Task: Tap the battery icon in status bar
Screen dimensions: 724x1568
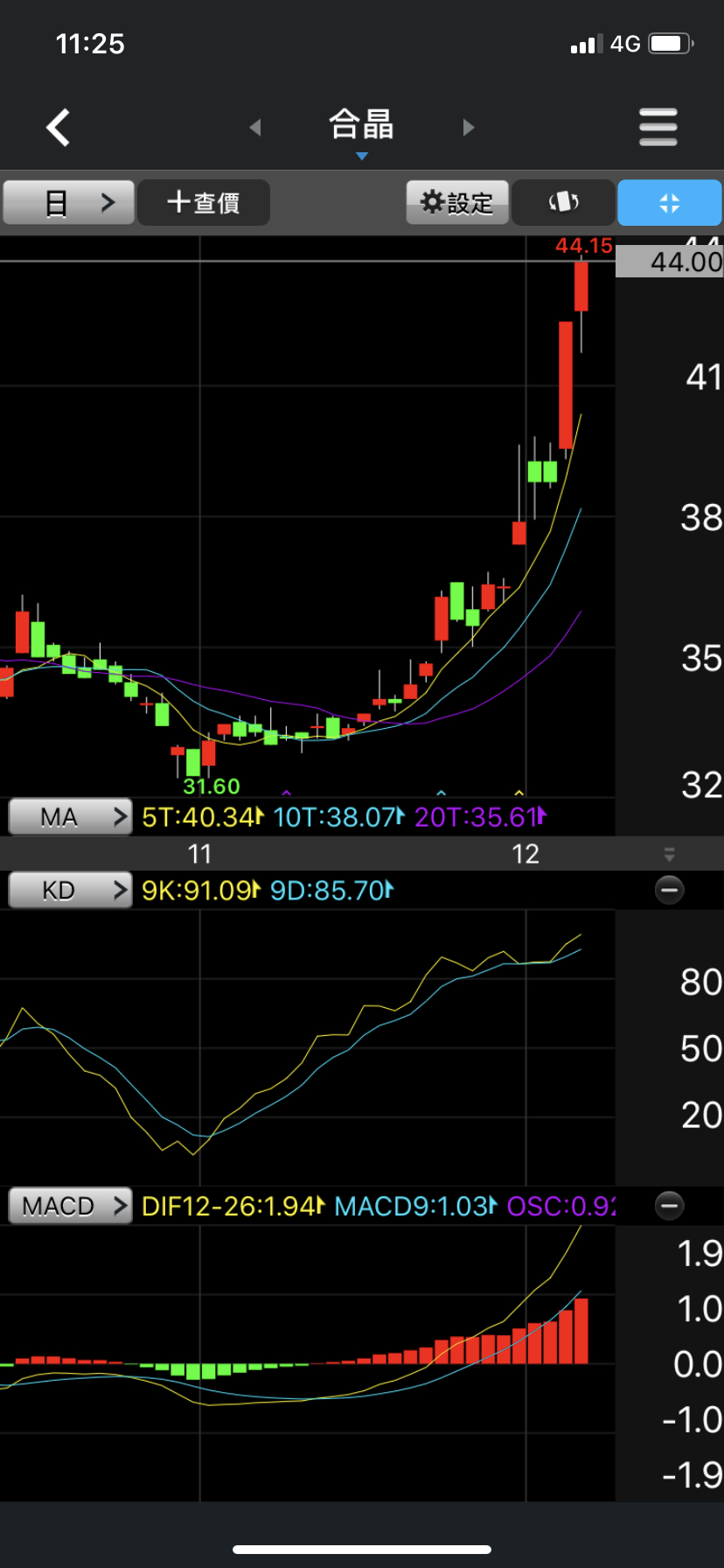Action: 671,44
